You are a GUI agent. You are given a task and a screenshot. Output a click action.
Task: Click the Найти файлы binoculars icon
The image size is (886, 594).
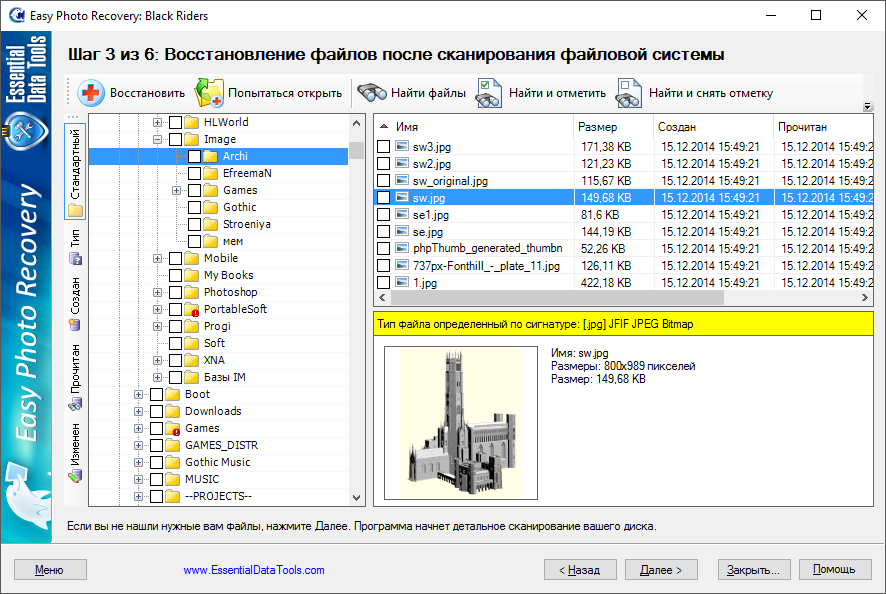(x=371, y=93)
